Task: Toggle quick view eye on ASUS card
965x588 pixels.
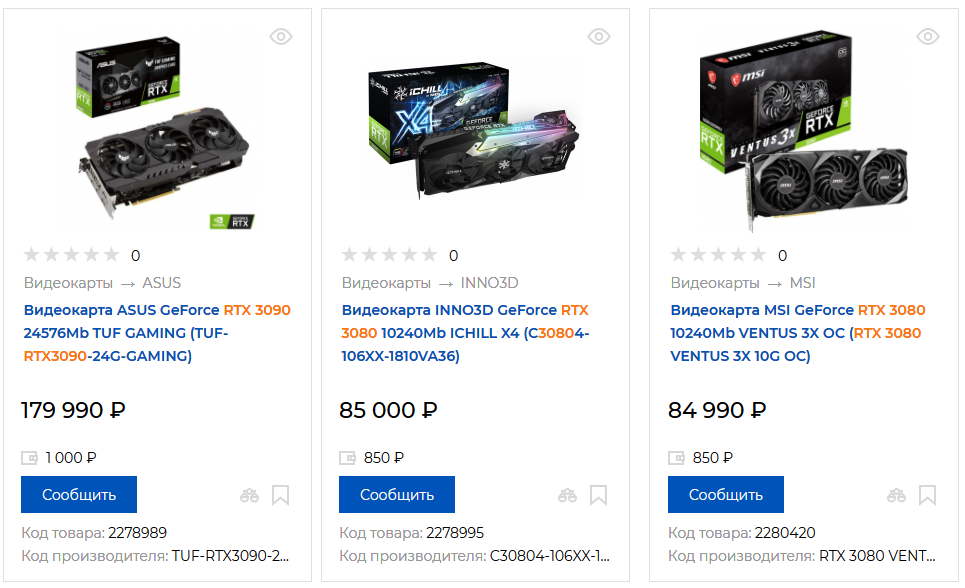Action: pos(281,37)
